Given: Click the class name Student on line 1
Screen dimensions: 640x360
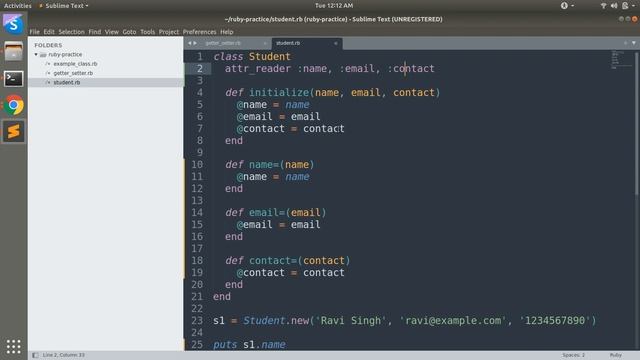Looking at the screenshot, I should (x=269, y=56).
